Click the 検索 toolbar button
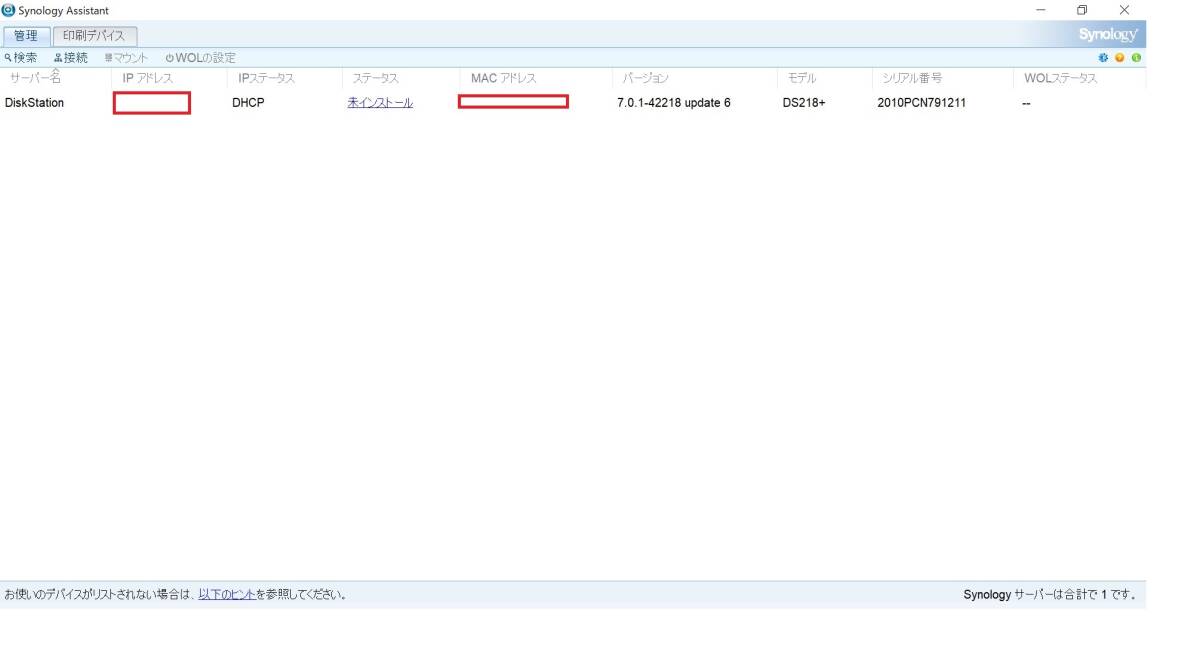Viewport: 1200px width, 650px height. [x=21, y=58]
